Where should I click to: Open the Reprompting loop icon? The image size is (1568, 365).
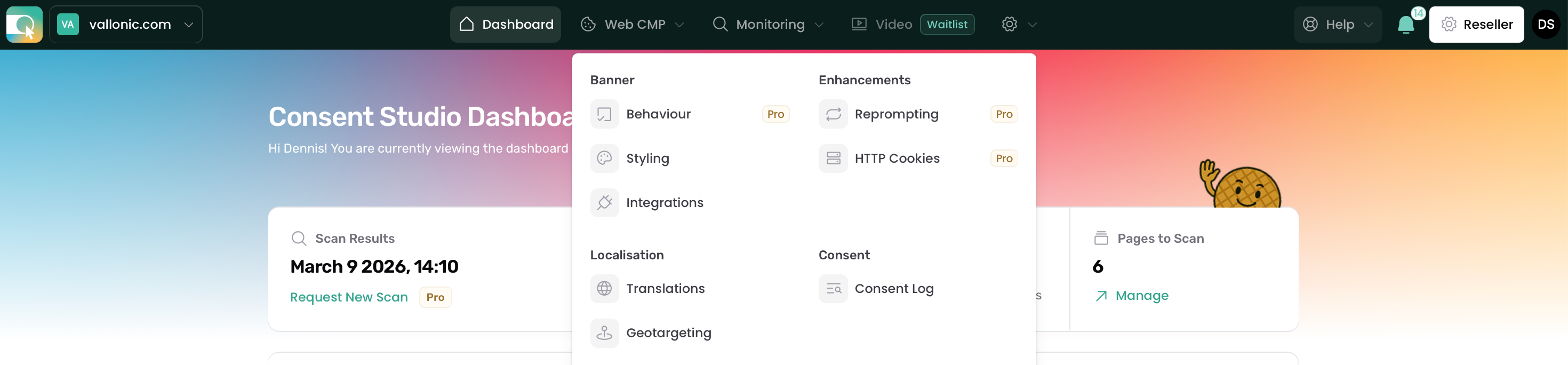tap(833, 114)
